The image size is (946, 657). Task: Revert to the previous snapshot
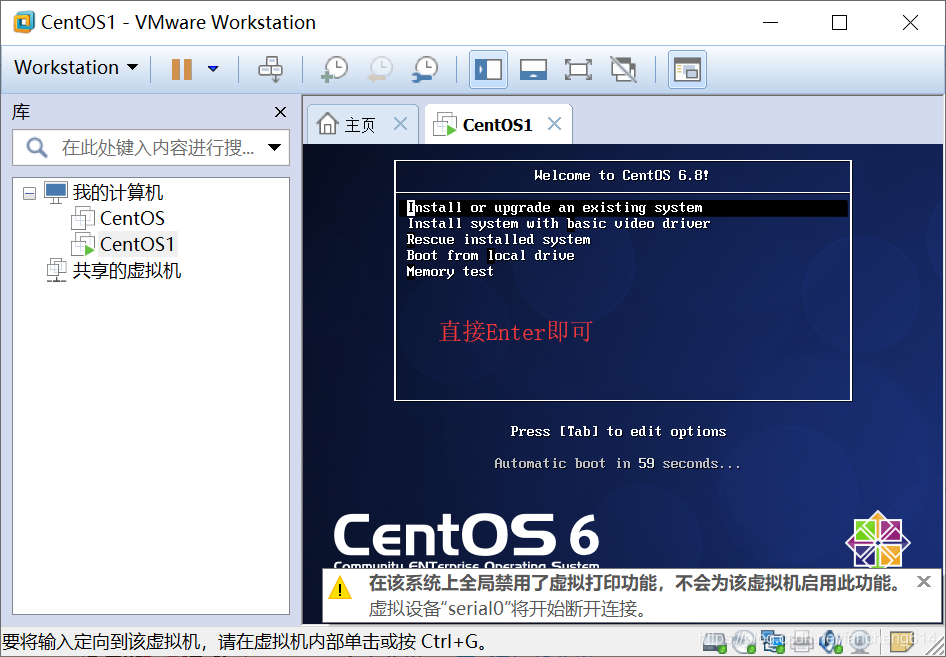(380, 69)
